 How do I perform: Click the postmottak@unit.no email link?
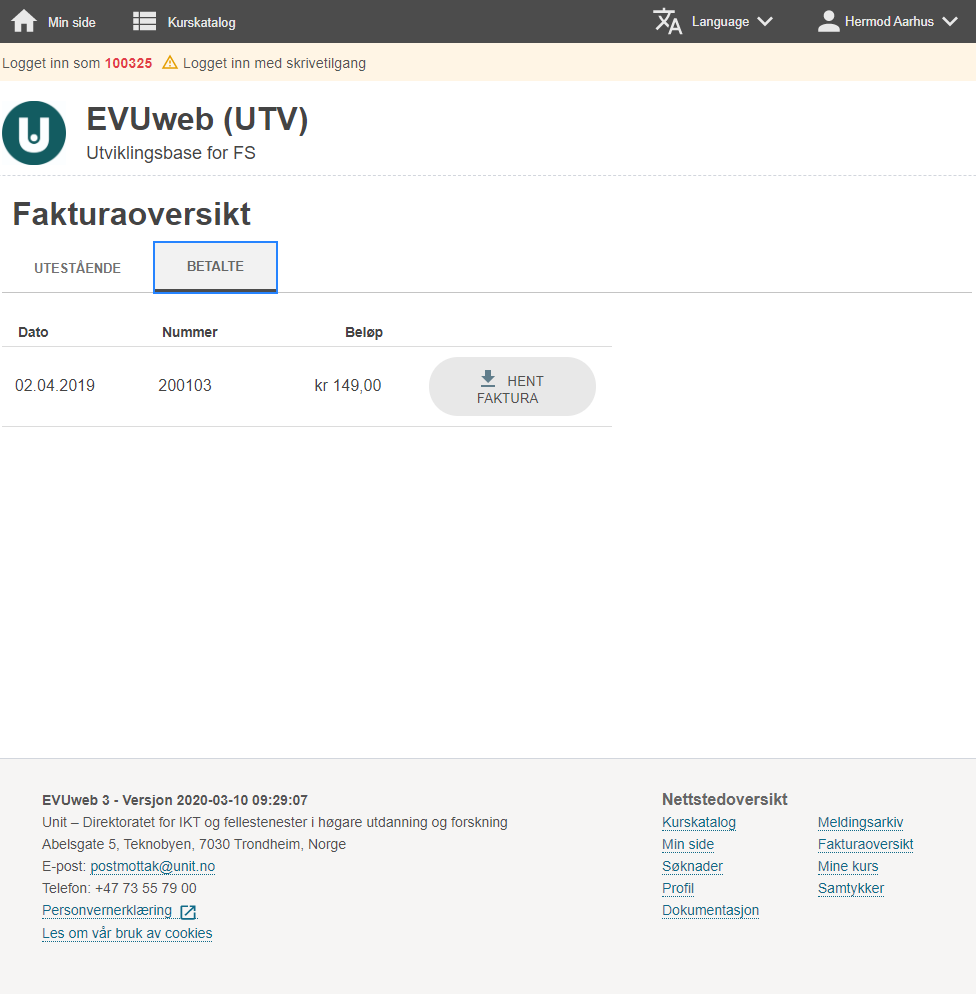(153, 867)
